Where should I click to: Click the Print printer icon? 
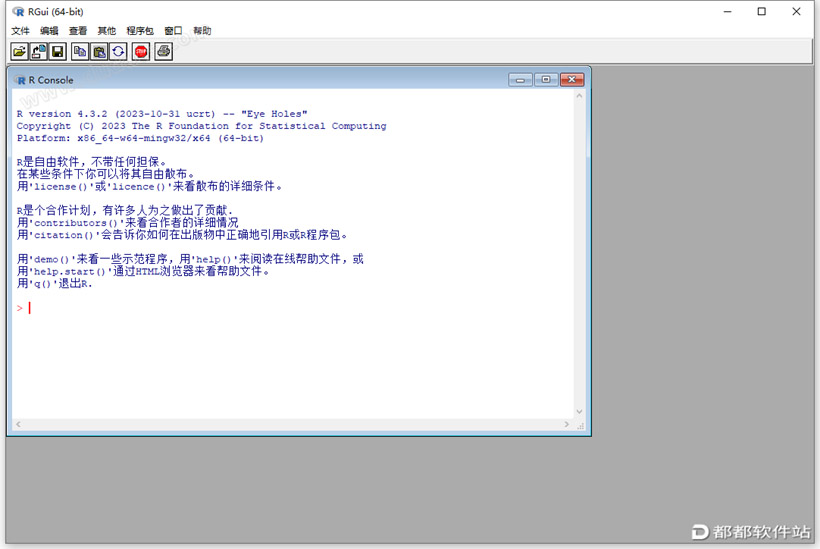click(164, 51)
